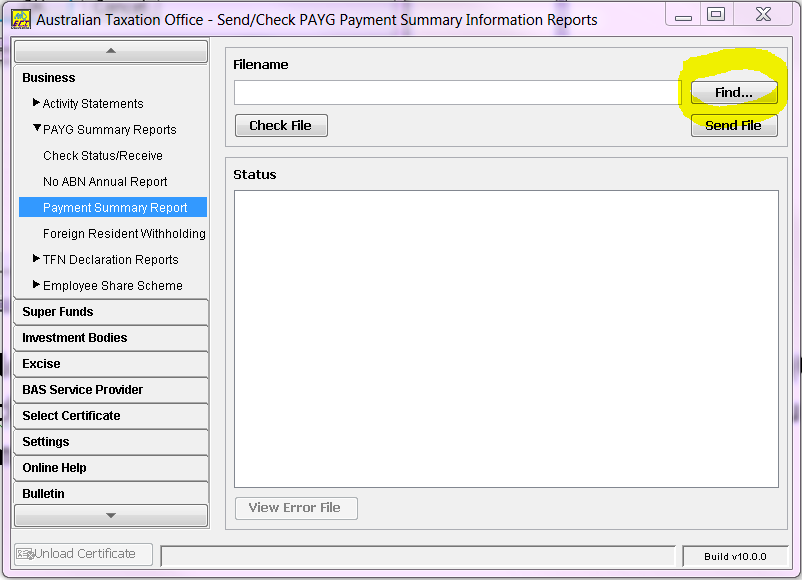
Task: Minimize the ATO window
Action: (683, 15)
